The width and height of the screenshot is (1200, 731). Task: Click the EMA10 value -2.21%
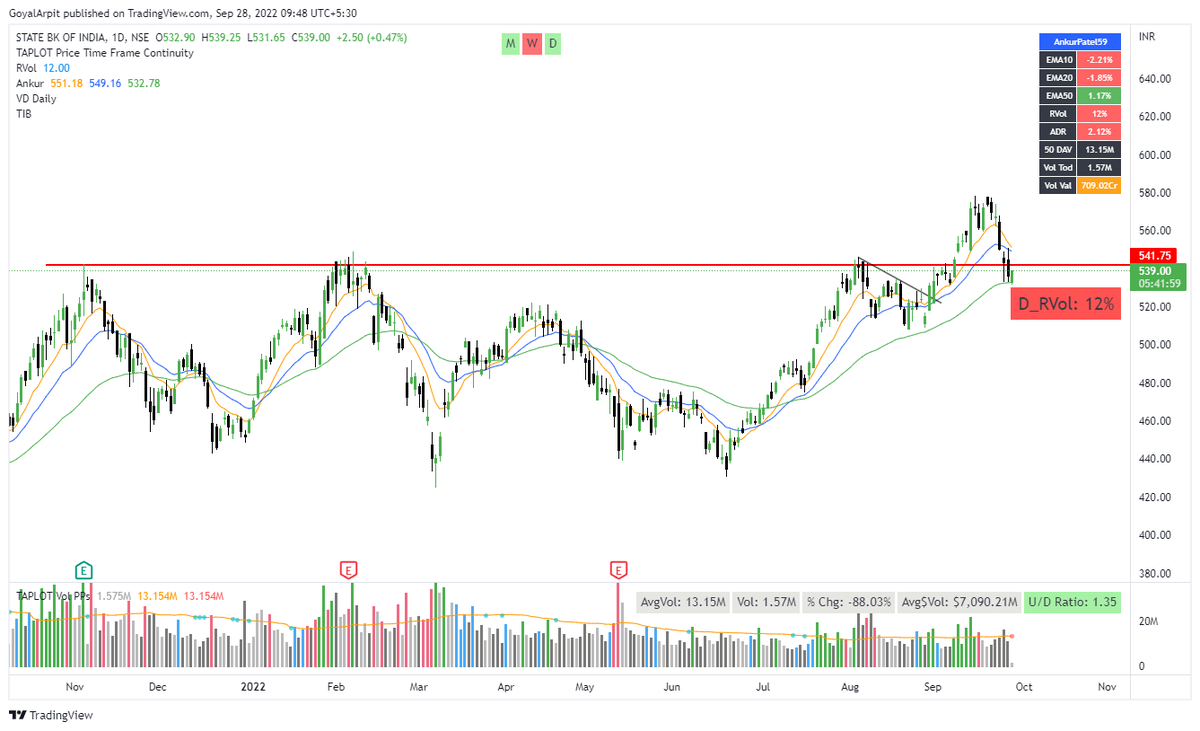(1100, 60)
